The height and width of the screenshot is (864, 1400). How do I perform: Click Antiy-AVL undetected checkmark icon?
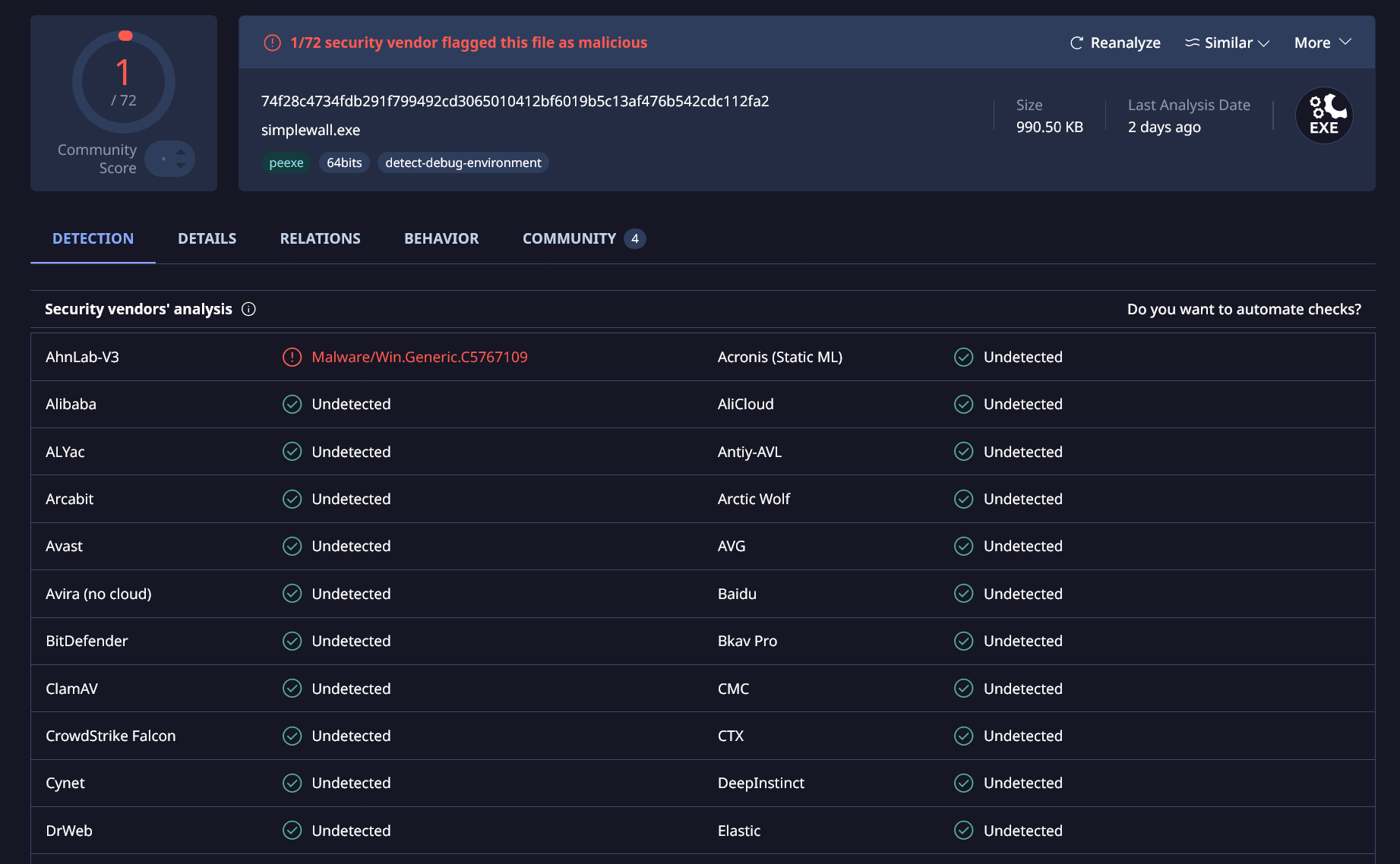(x=964, y=452)
